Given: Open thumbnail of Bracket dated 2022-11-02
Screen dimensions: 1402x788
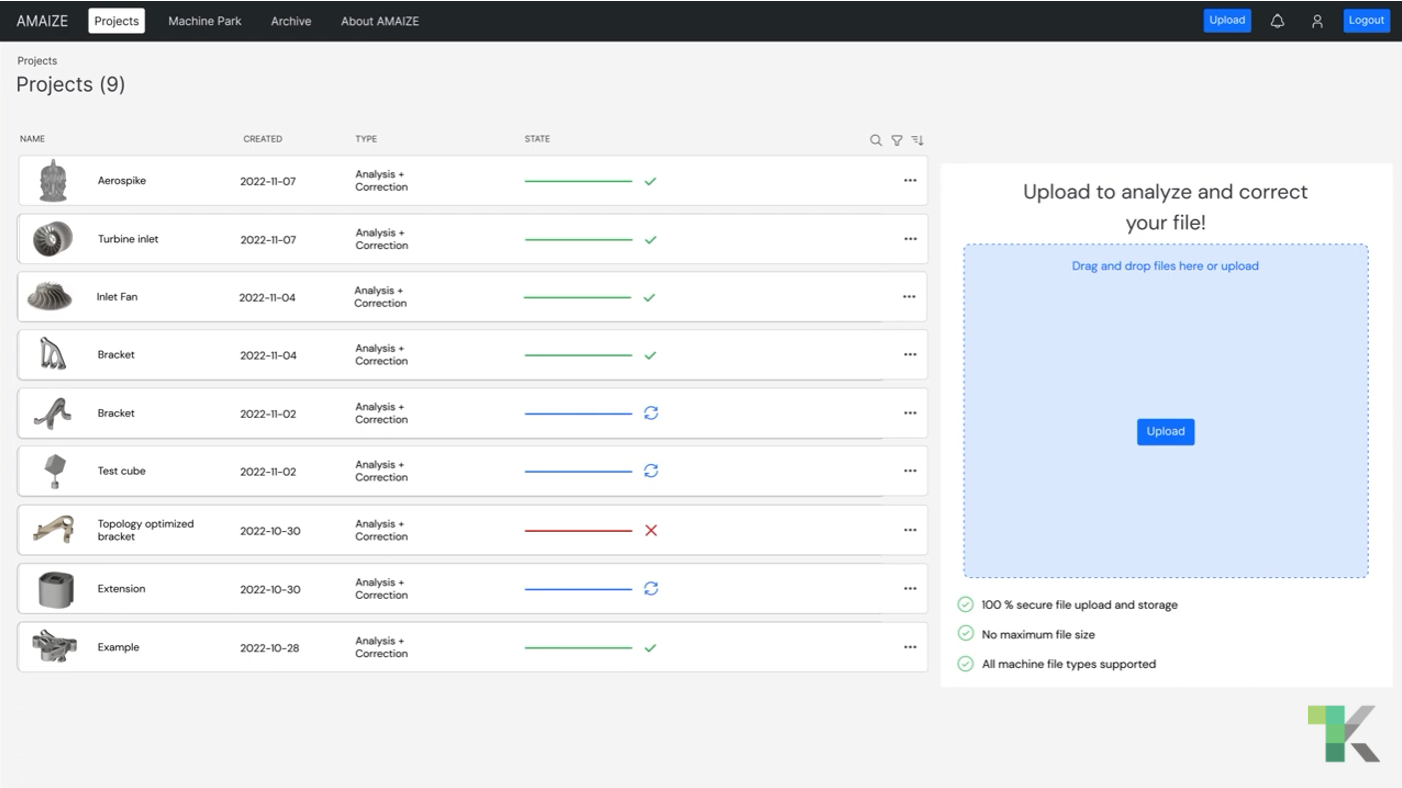Looking at the screenshot, I should point(52,413).
